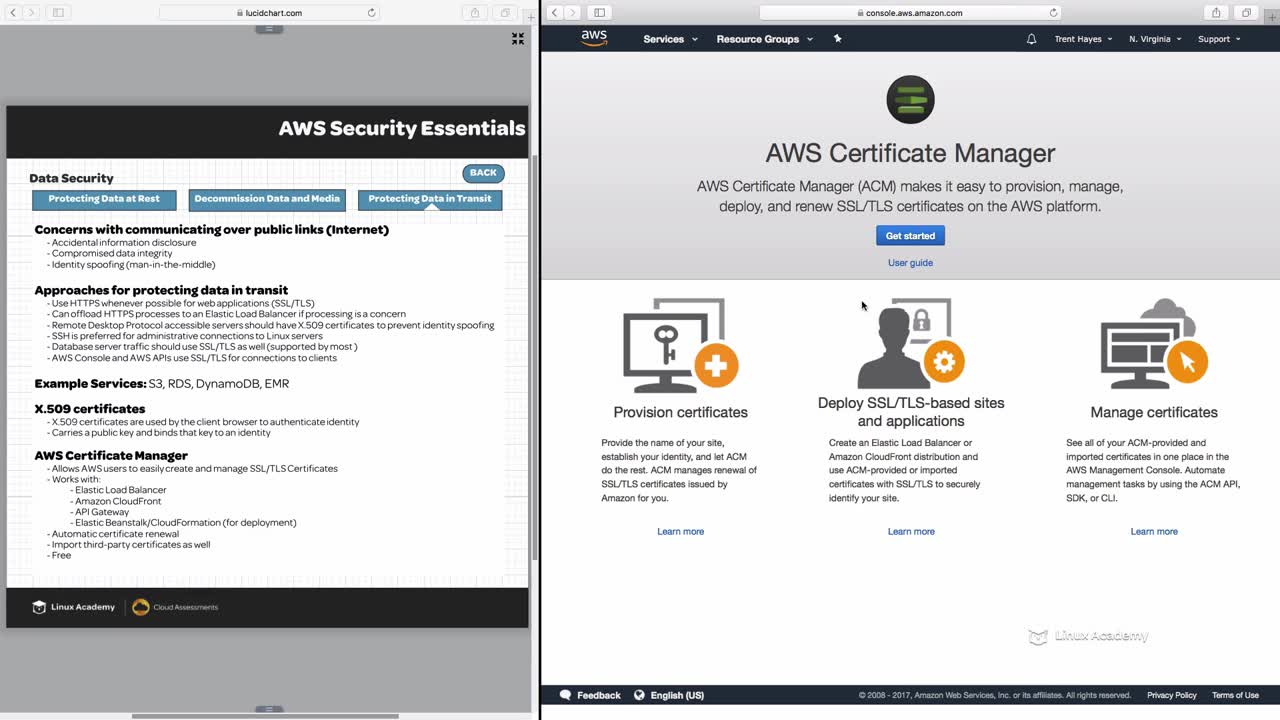Click the AWS logo in the console header

594,38
